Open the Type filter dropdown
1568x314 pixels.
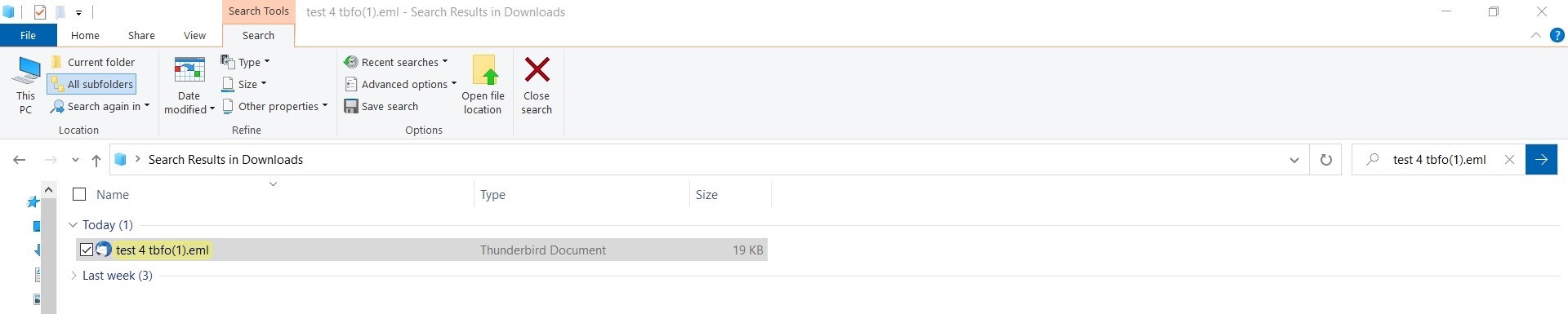[245, 62]
